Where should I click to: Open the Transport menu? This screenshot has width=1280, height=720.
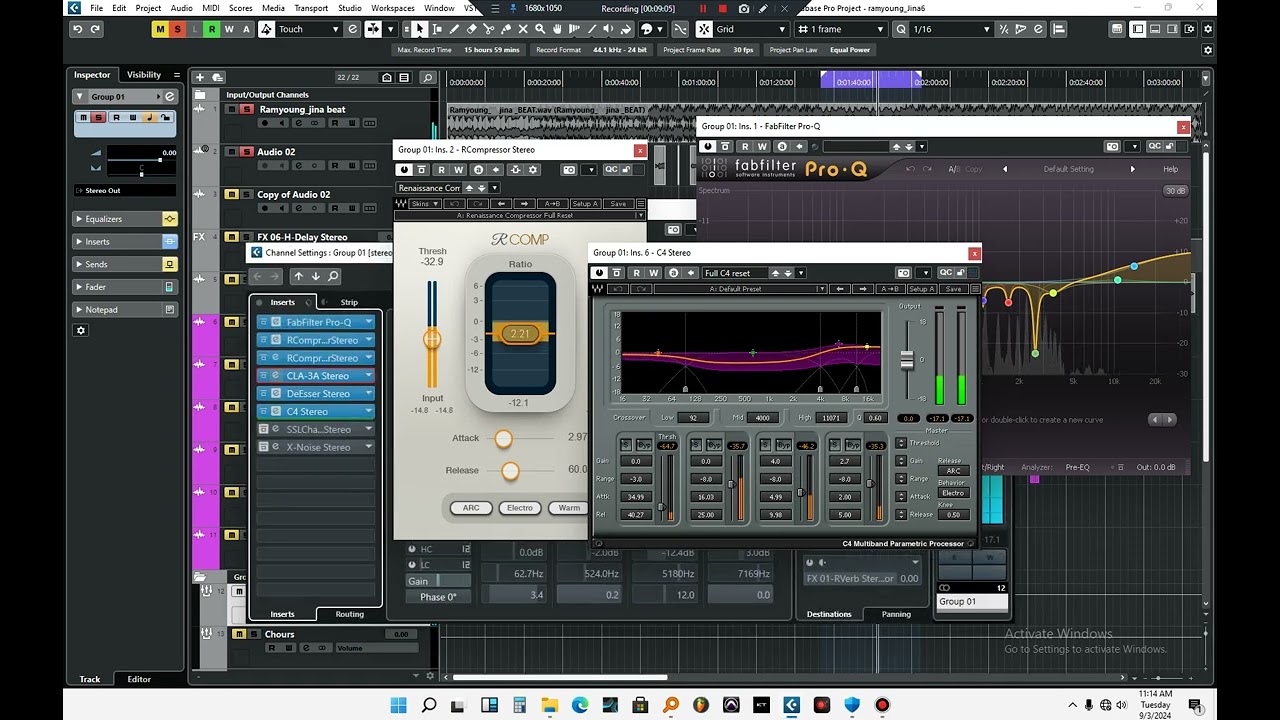coord(311,8)
